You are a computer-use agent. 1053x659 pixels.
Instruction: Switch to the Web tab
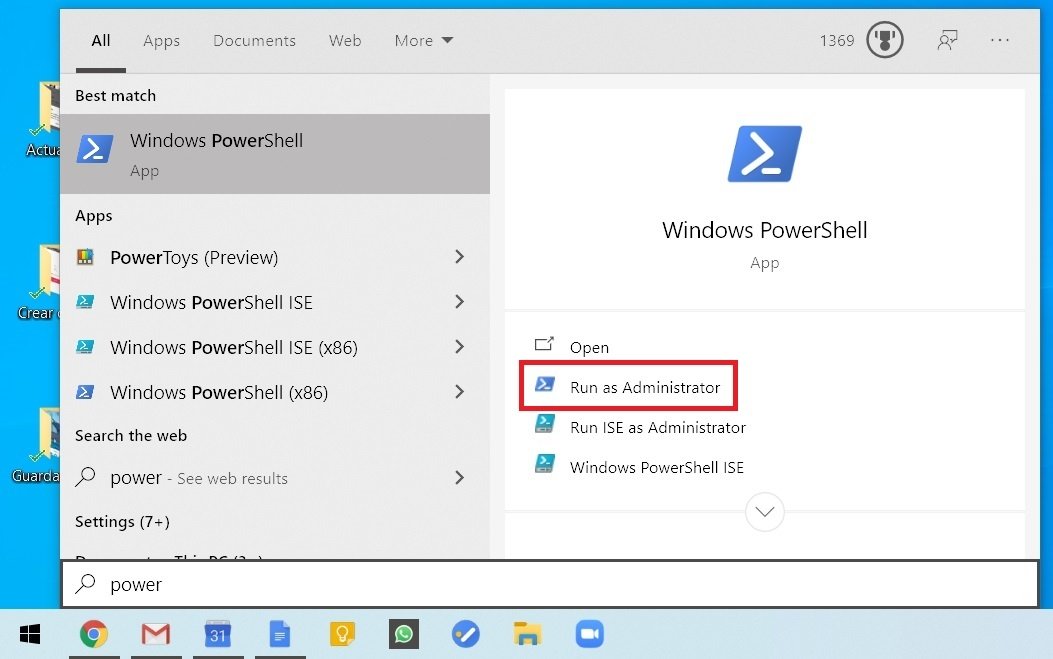345,41
